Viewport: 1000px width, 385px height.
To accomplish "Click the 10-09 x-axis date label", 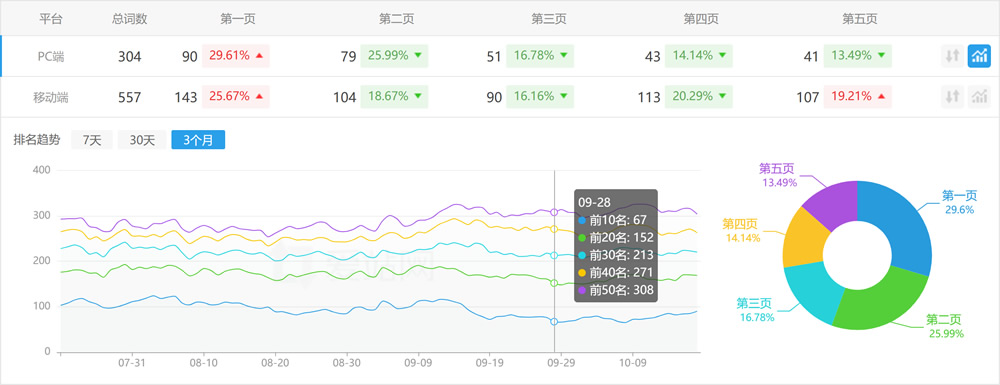I will click(632, 362).
